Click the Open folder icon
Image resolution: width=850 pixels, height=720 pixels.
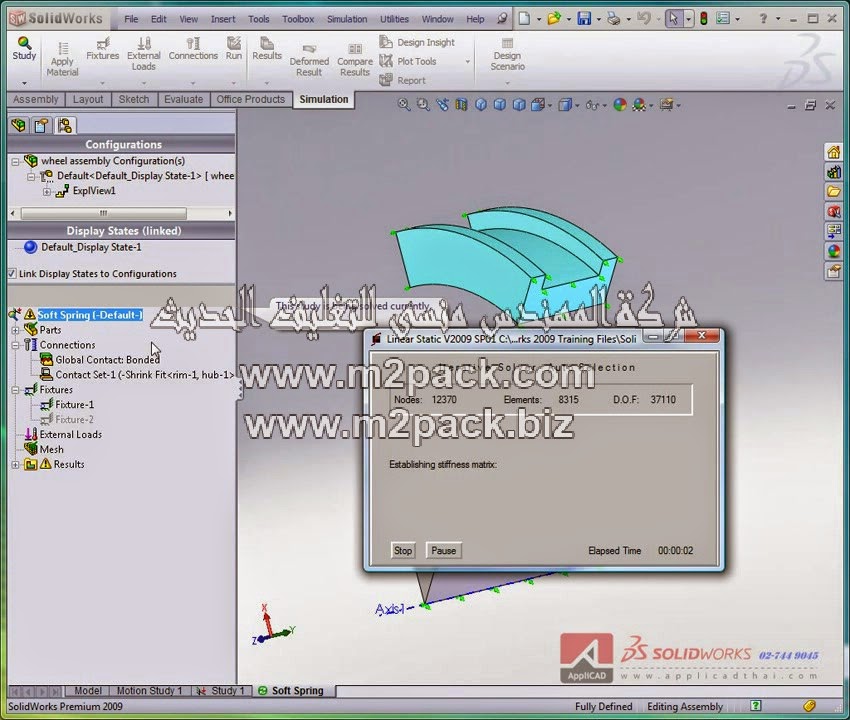554,19
